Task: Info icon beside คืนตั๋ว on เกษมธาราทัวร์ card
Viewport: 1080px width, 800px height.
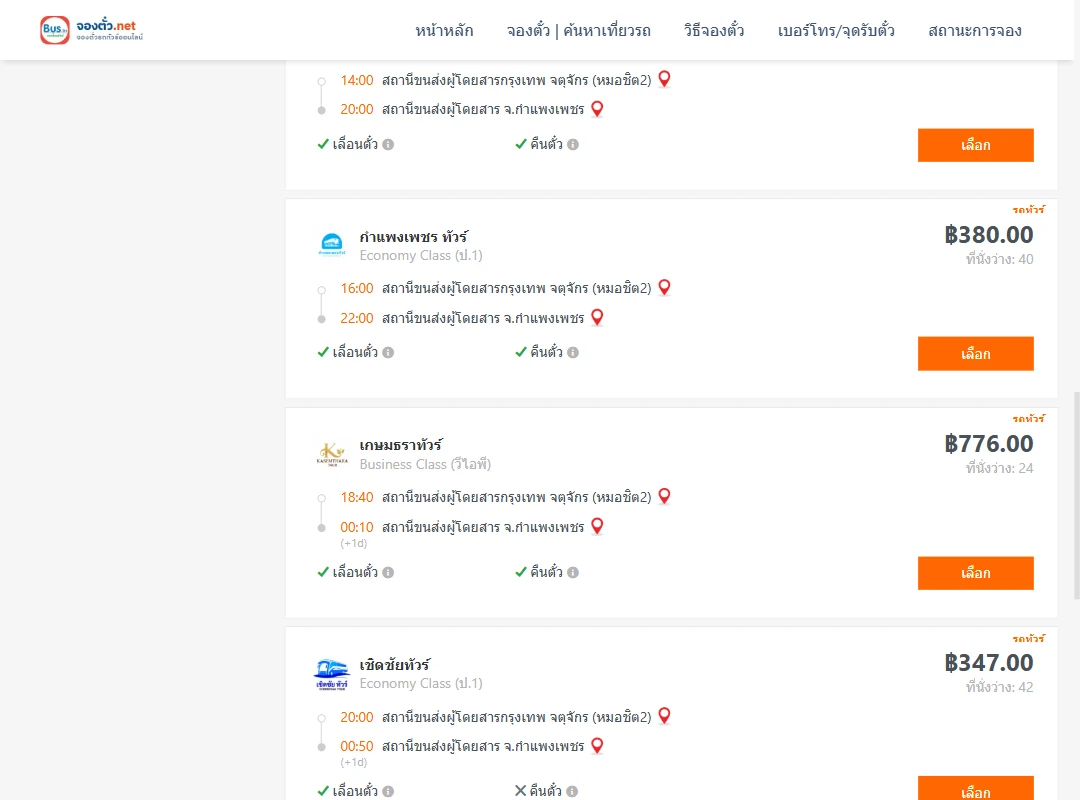Action: click(x=573, y=573)
